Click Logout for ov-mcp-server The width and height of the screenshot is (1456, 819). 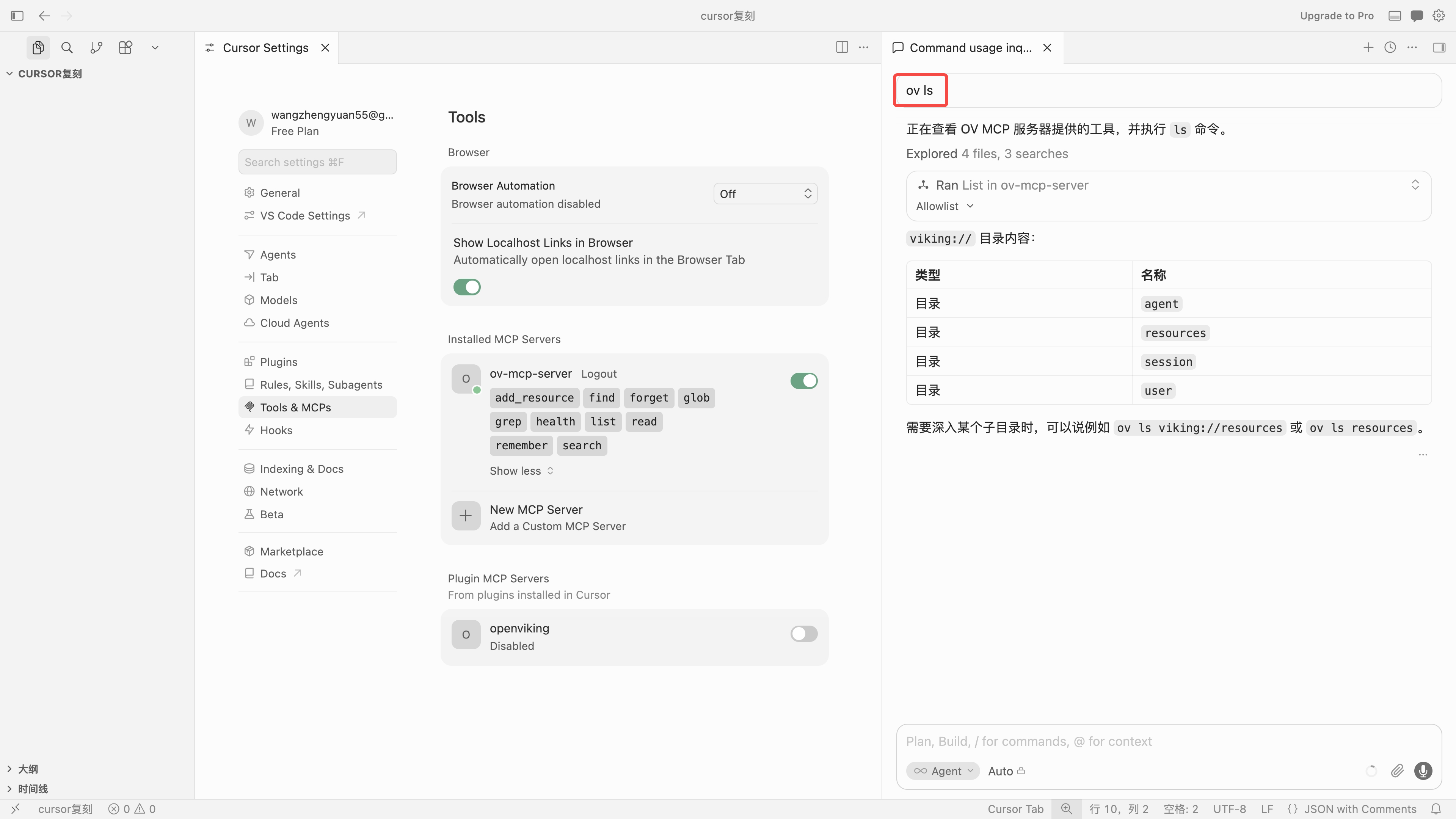pyautogui.click(x=599, y=373)
